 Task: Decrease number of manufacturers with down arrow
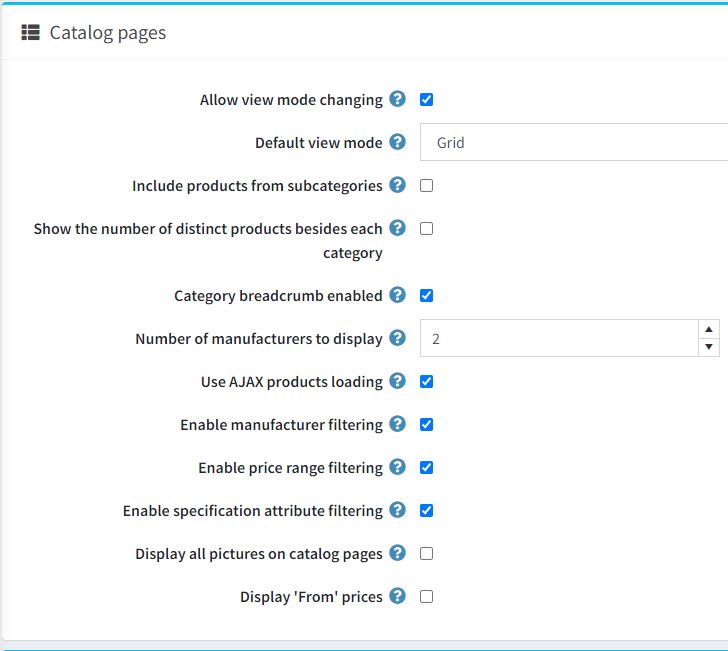(x=709, y=347)
